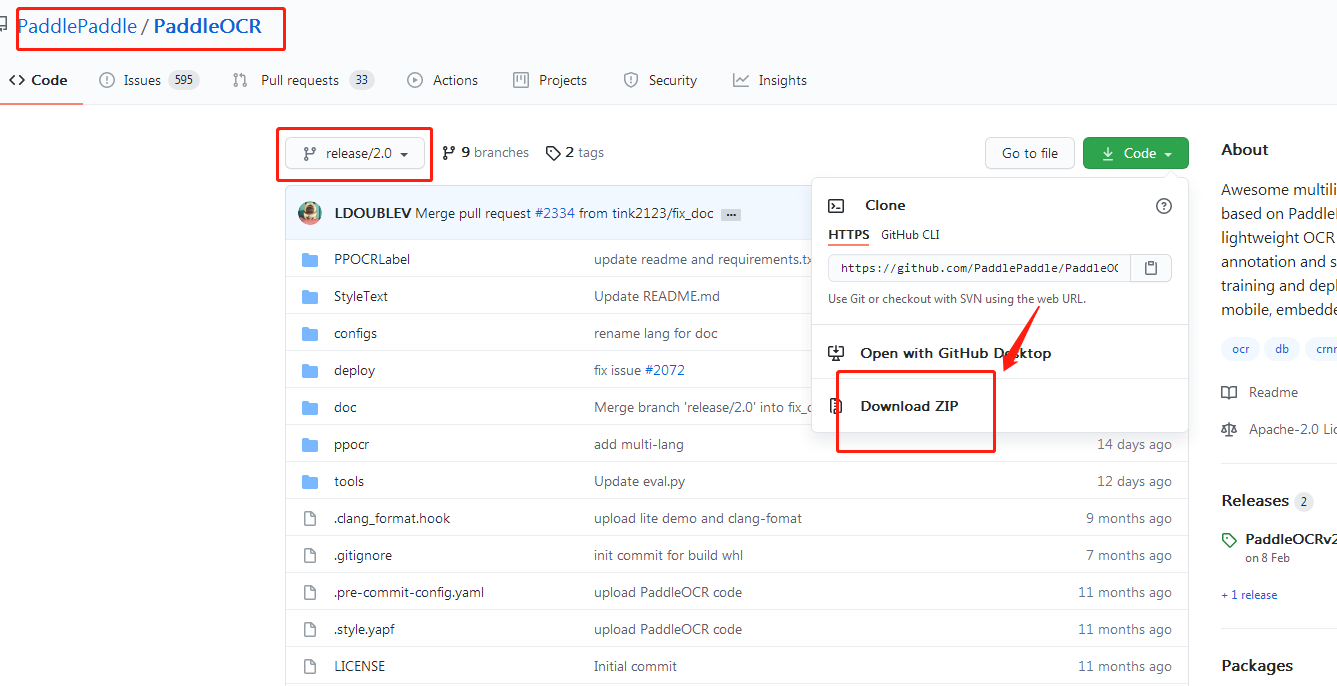This screenshot has width=1337, height=686.
Task: Click the LICENSE file icon
Action: 310,667
